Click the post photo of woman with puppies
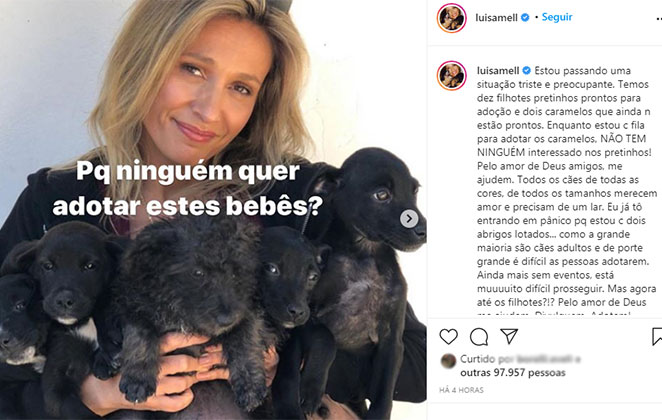The image size is (662, 420). pos(213,210)
